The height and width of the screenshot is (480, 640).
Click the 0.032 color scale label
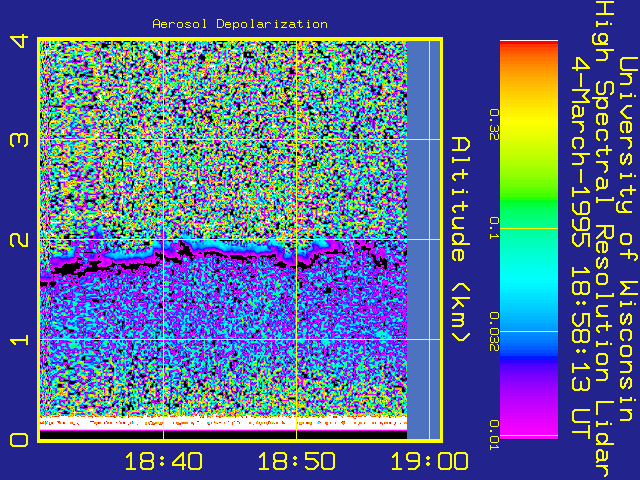[494, 331]
